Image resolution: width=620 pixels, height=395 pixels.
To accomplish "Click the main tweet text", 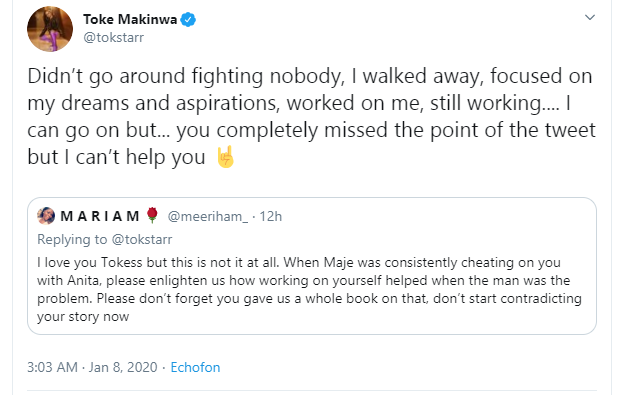I will click(312, 117).
